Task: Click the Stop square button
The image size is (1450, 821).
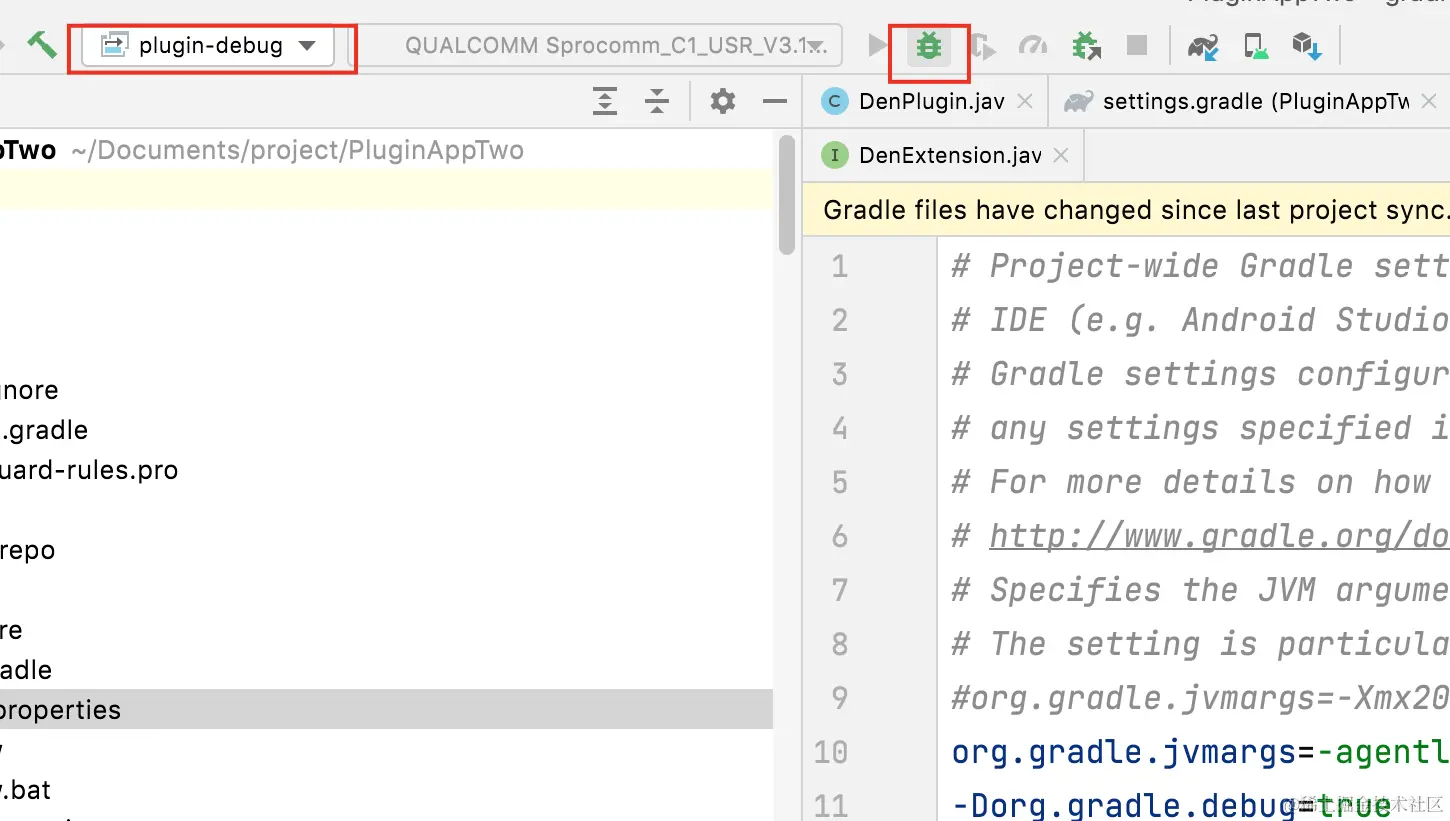Action: [1137, 45]
